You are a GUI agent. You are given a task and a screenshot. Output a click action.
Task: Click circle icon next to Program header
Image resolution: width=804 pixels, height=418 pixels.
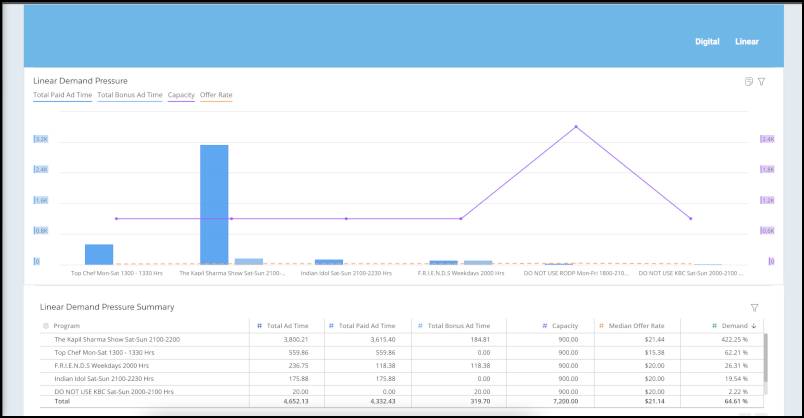[46, 326]
